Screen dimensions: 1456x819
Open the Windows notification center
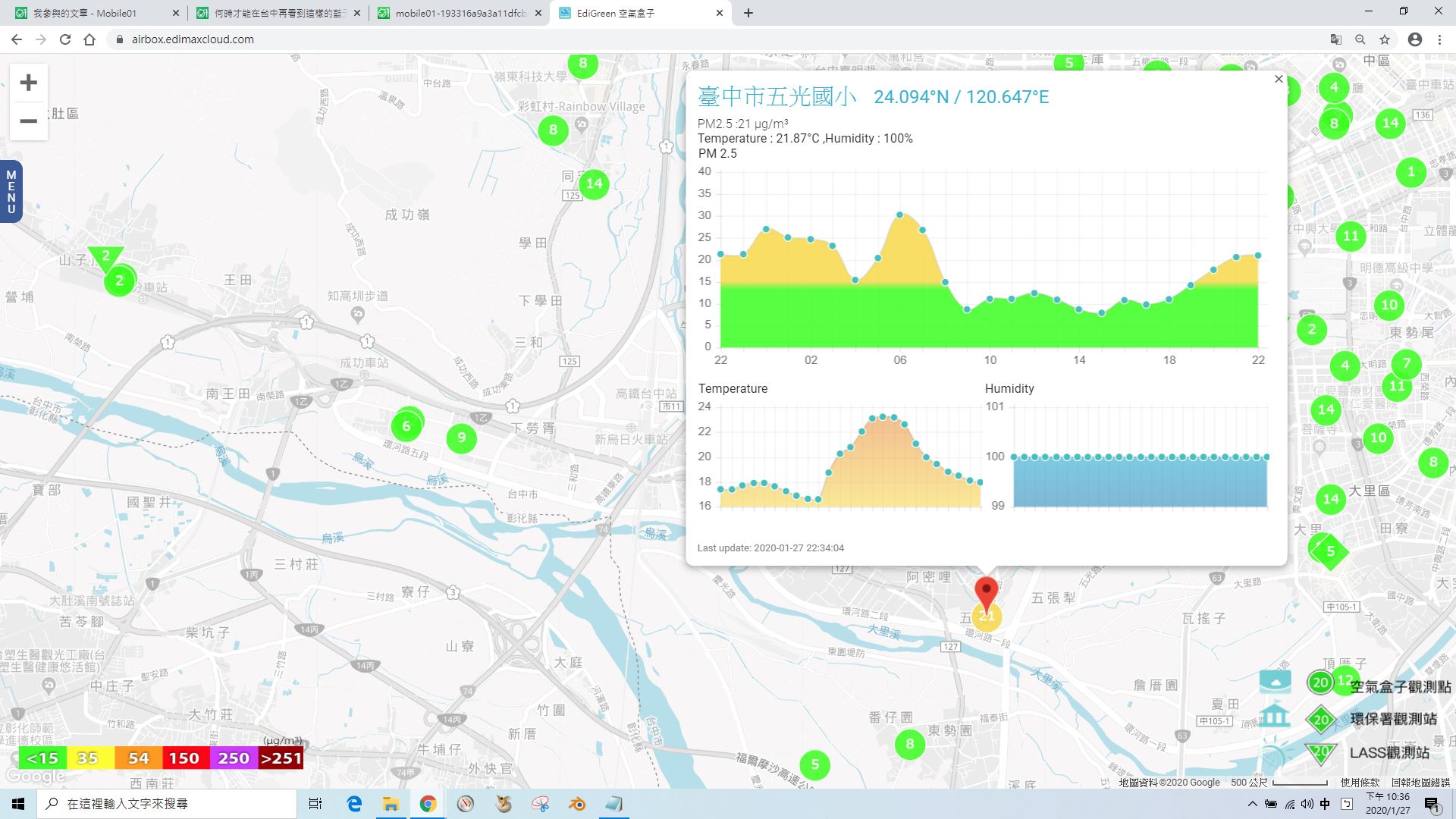click(x=1432, y=805)
